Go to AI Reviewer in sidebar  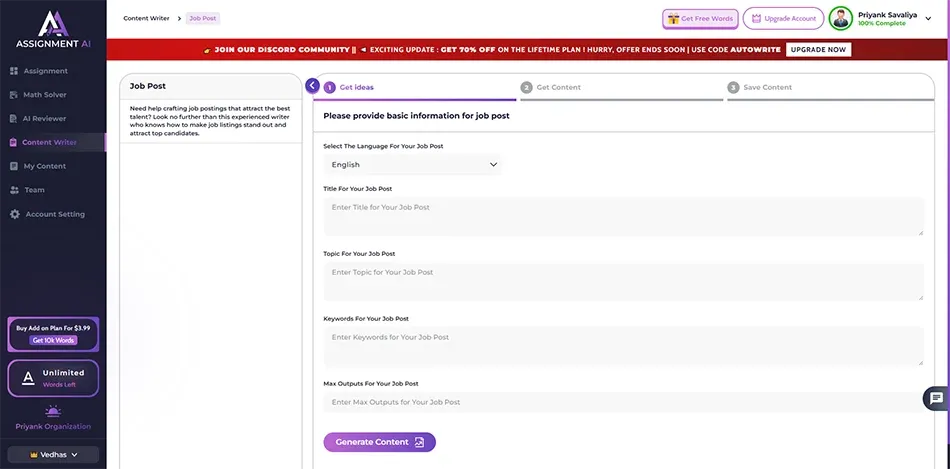point(44,119)
